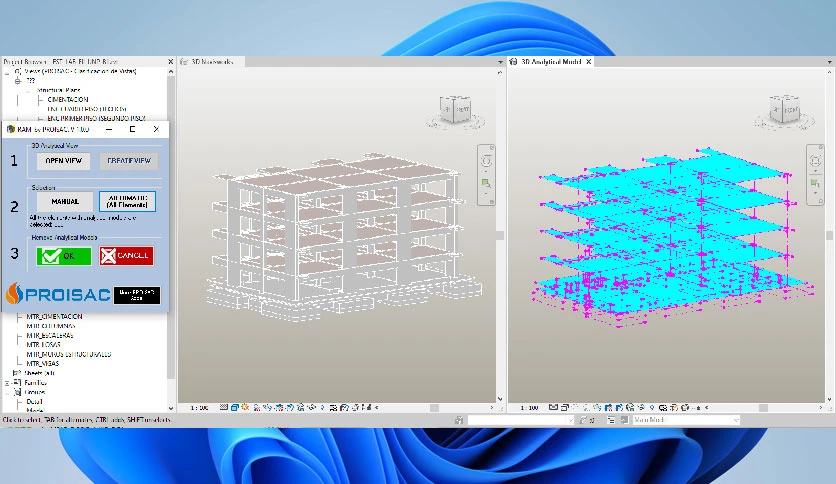
Task: Select CIMENTACION structural plan
Action: click(x=68, y=100)
